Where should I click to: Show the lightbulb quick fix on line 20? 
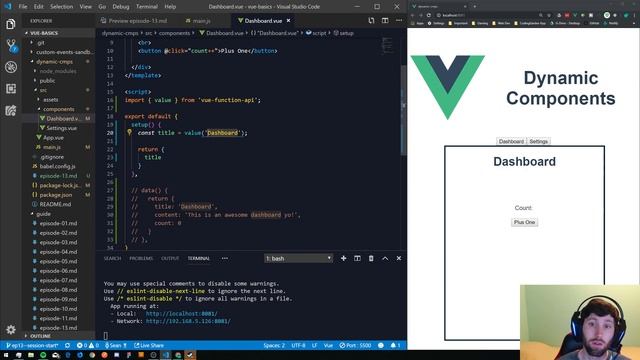click(x=129, y=132)
